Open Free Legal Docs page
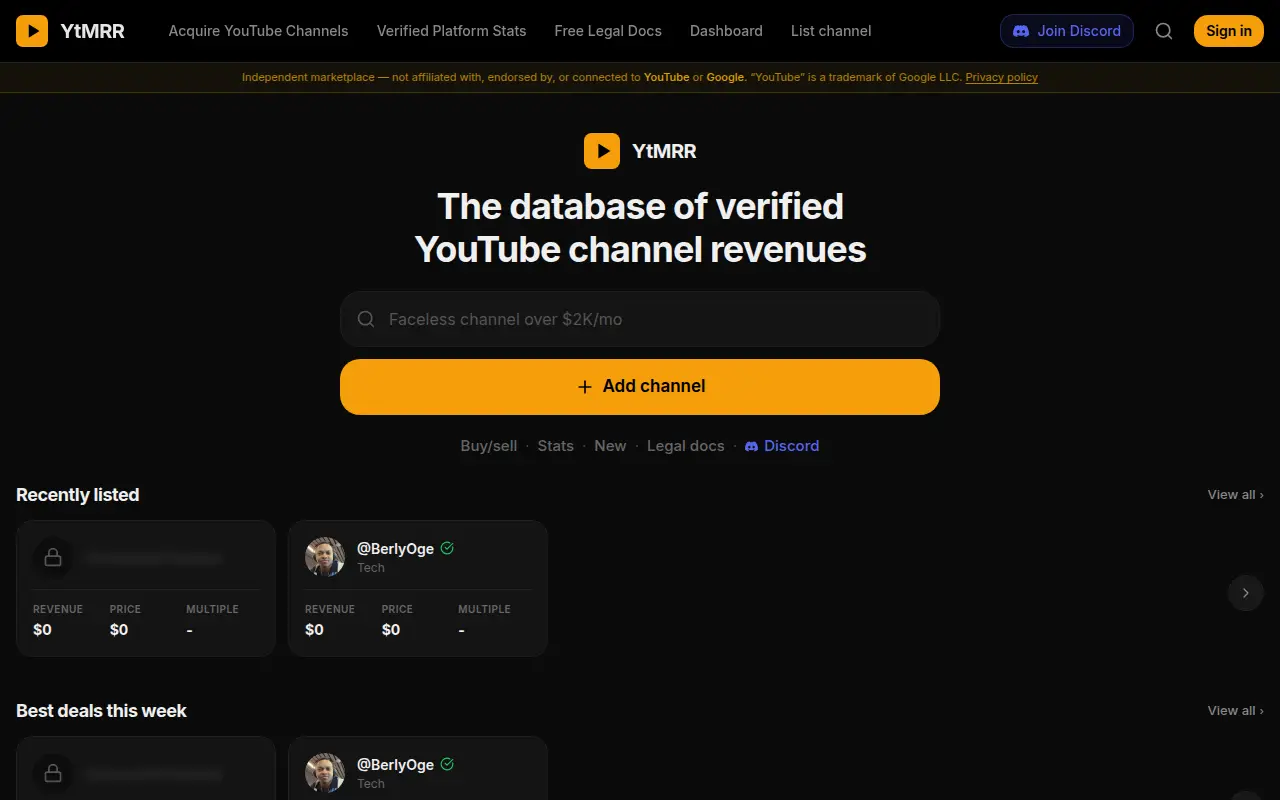Image resolution: width=1280 pixels, height=800 pixels. coord(608,31)
